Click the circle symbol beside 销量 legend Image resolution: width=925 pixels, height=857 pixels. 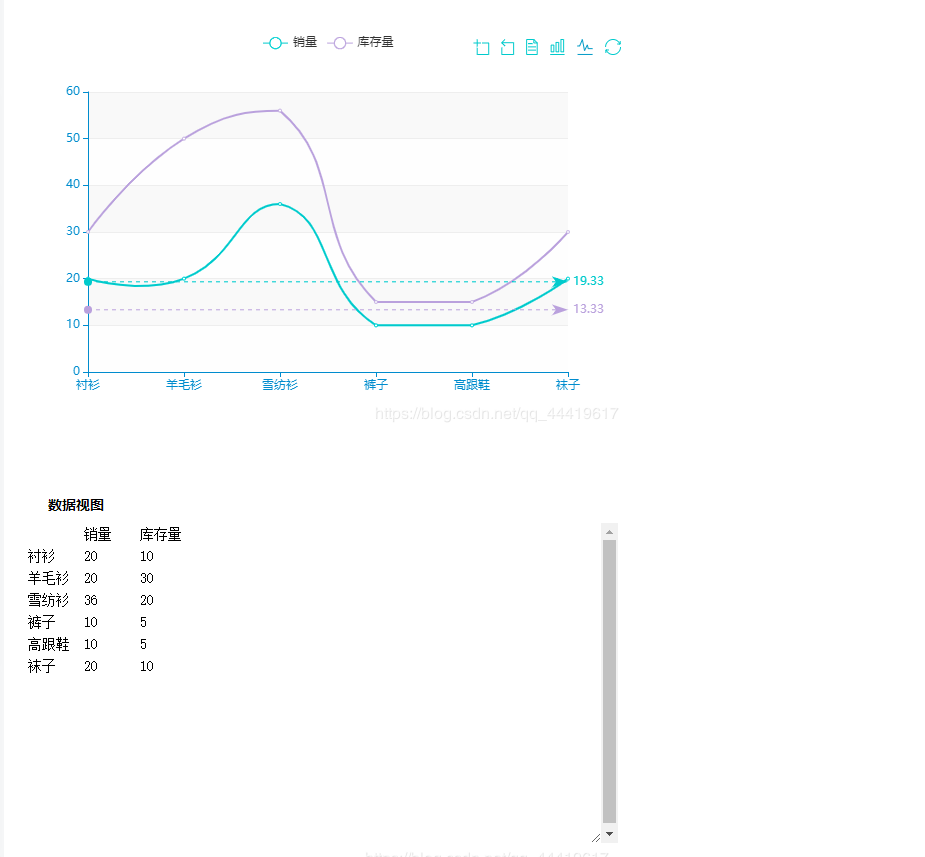(274, 43)
